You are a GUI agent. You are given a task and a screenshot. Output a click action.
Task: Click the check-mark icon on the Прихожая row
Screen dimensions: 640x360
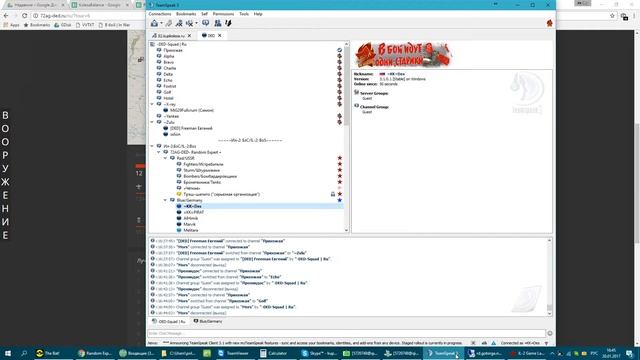pyautogui.click(x=340, y=50)
